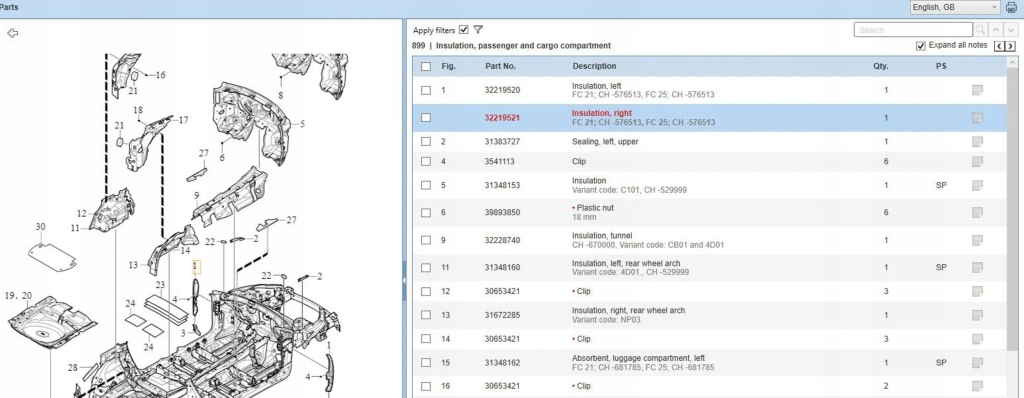Open note icon for part 31383727
The height and width of the screenshot is (398, 1024).
coord(977,142)
